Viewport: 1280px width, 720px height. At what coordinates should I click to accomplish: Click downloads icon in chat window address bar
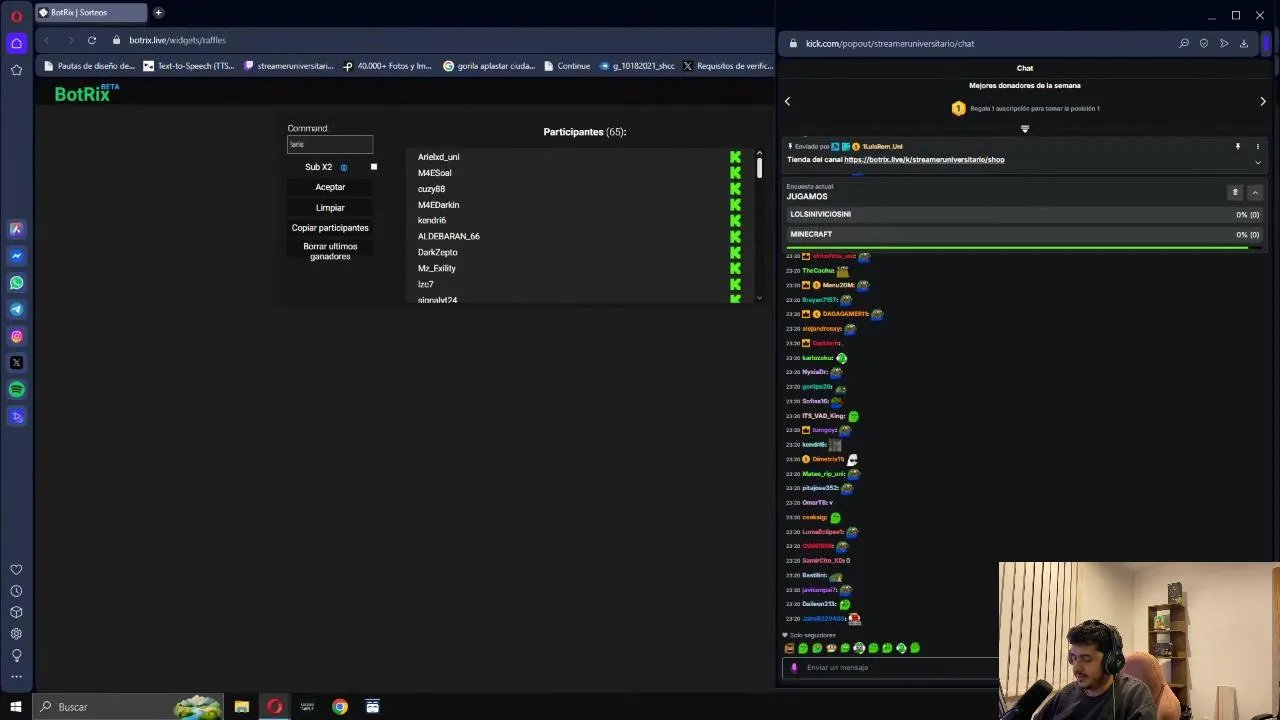[x=1244, y=43]
